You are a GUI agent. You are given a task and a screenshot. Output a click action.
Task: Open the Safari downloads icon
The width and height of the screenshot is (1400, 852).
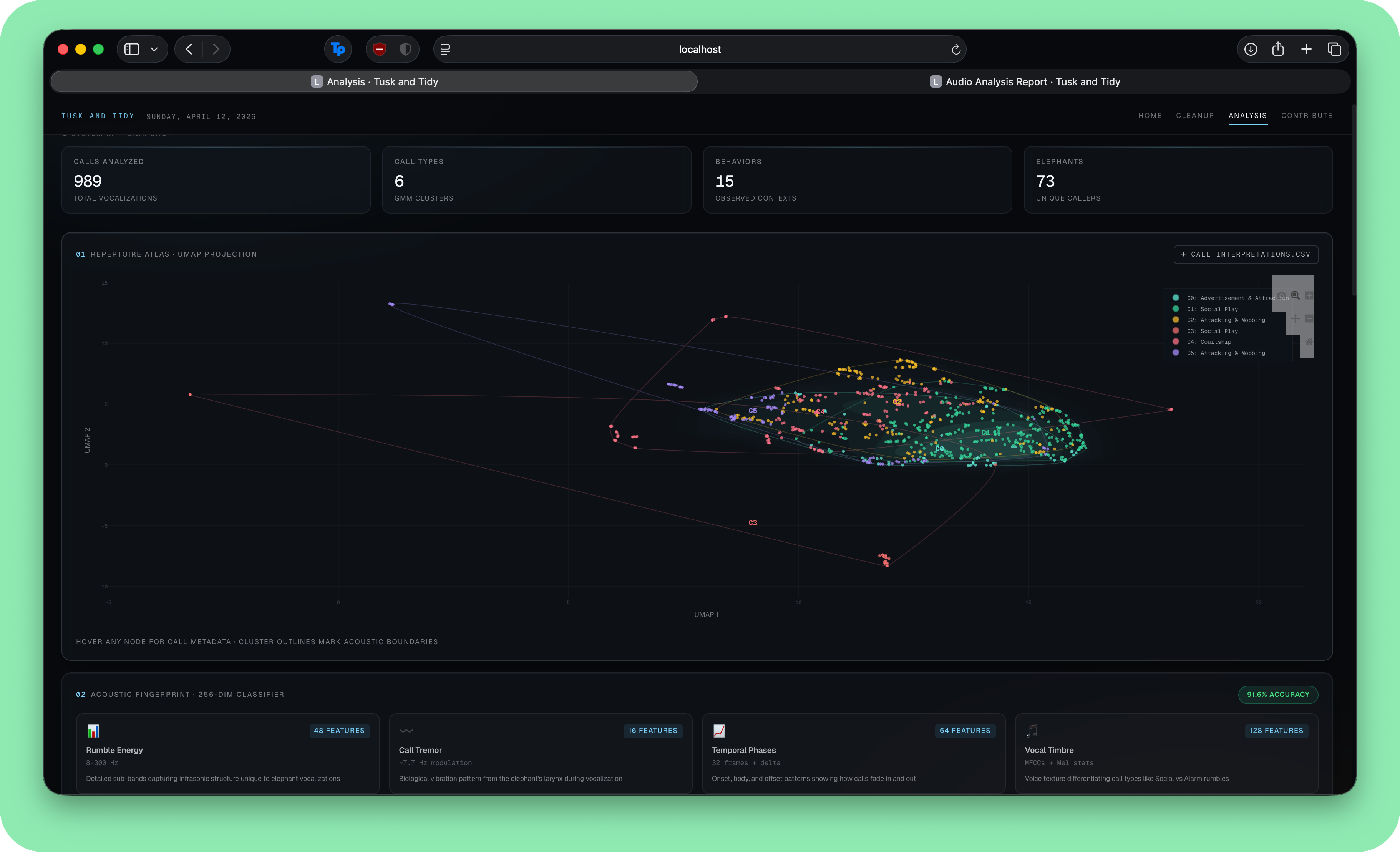[x=1251, y=50]
